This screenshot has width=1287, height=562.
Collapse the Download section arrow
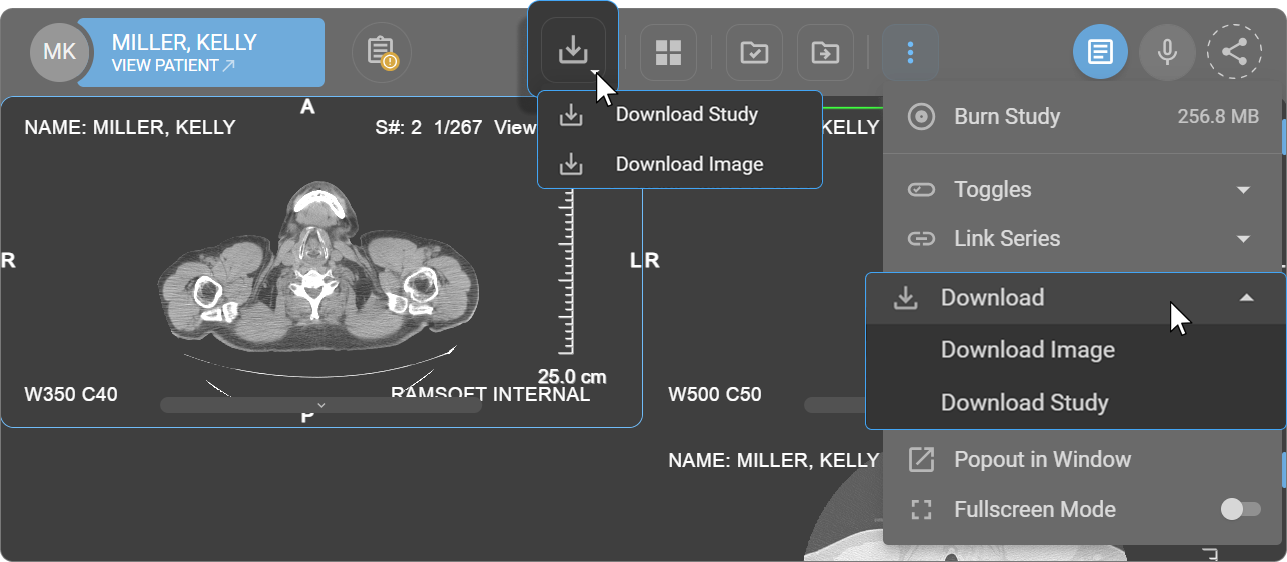(1246, 298)
